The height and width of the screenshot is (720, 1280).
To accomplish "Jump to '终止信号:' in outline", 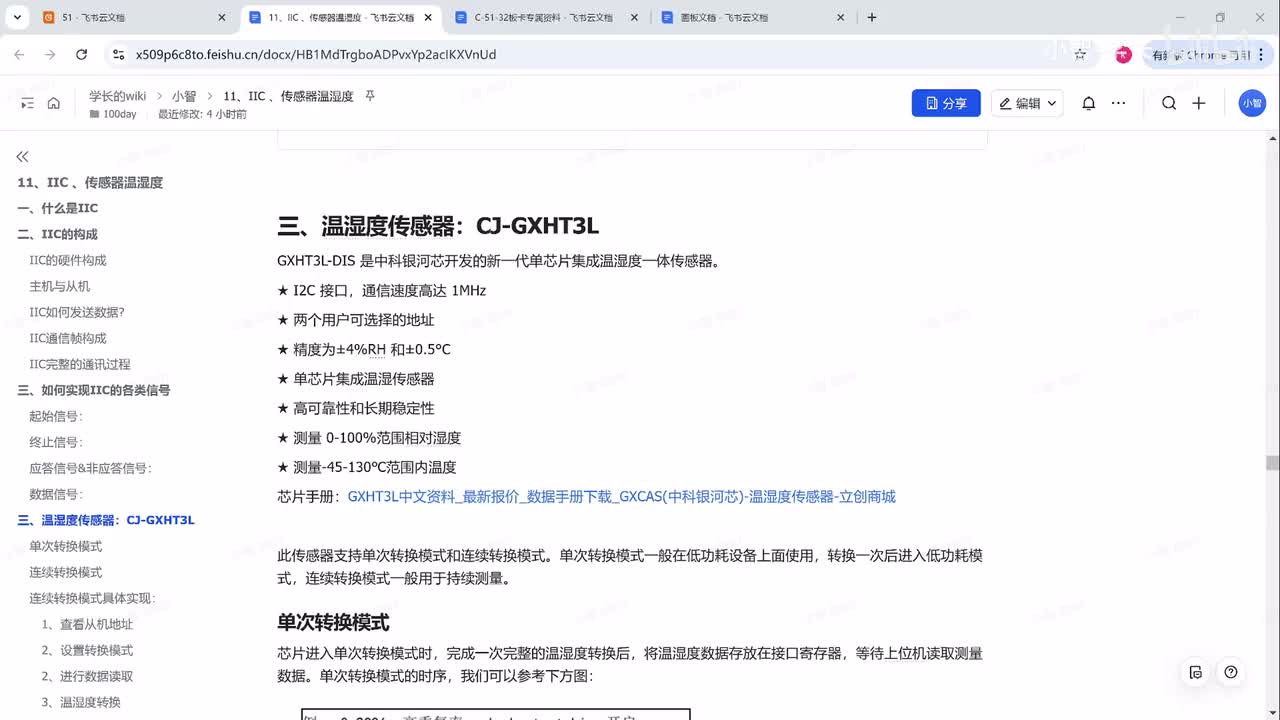I will [x=56, y=442].
